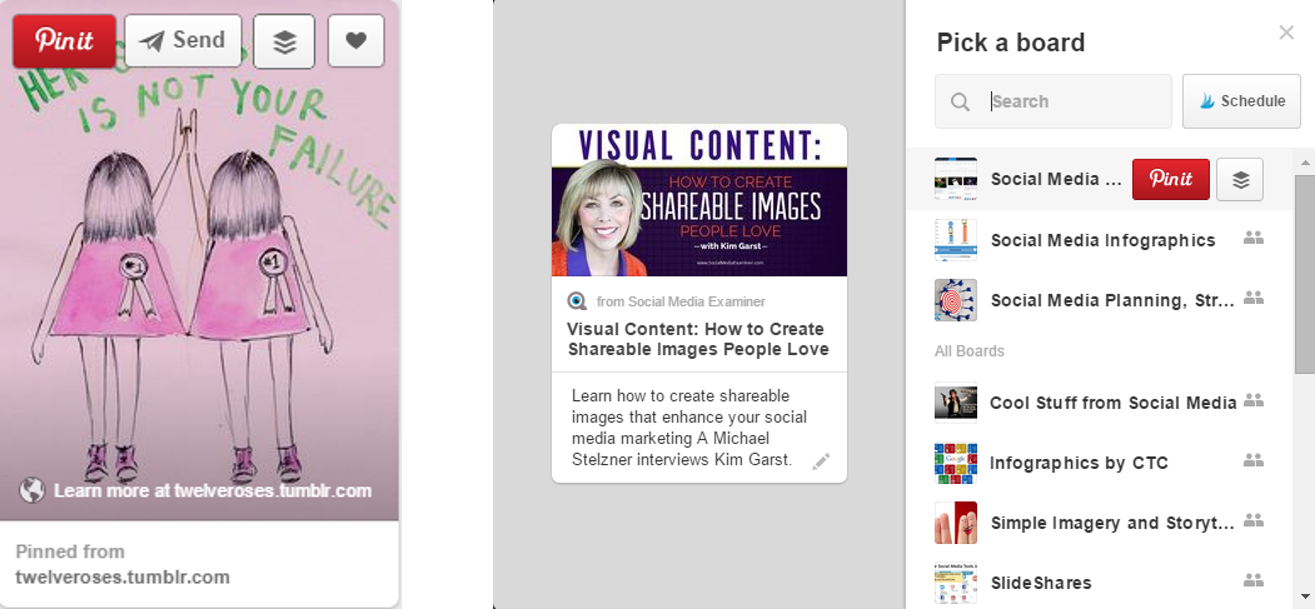Click the Social Media Examiner source icon
The height and width of the screenshot is (609, 1315).
coord(577,301)
